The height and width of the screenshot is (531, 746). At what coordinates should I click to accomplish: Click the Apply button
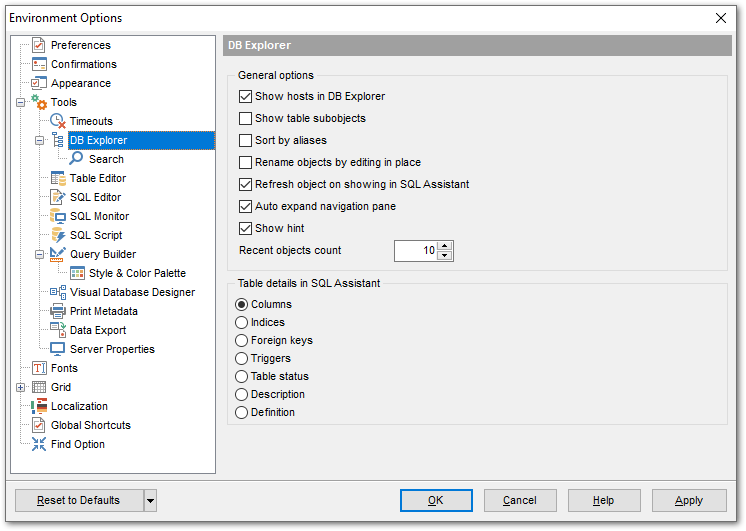click(689, 500)
